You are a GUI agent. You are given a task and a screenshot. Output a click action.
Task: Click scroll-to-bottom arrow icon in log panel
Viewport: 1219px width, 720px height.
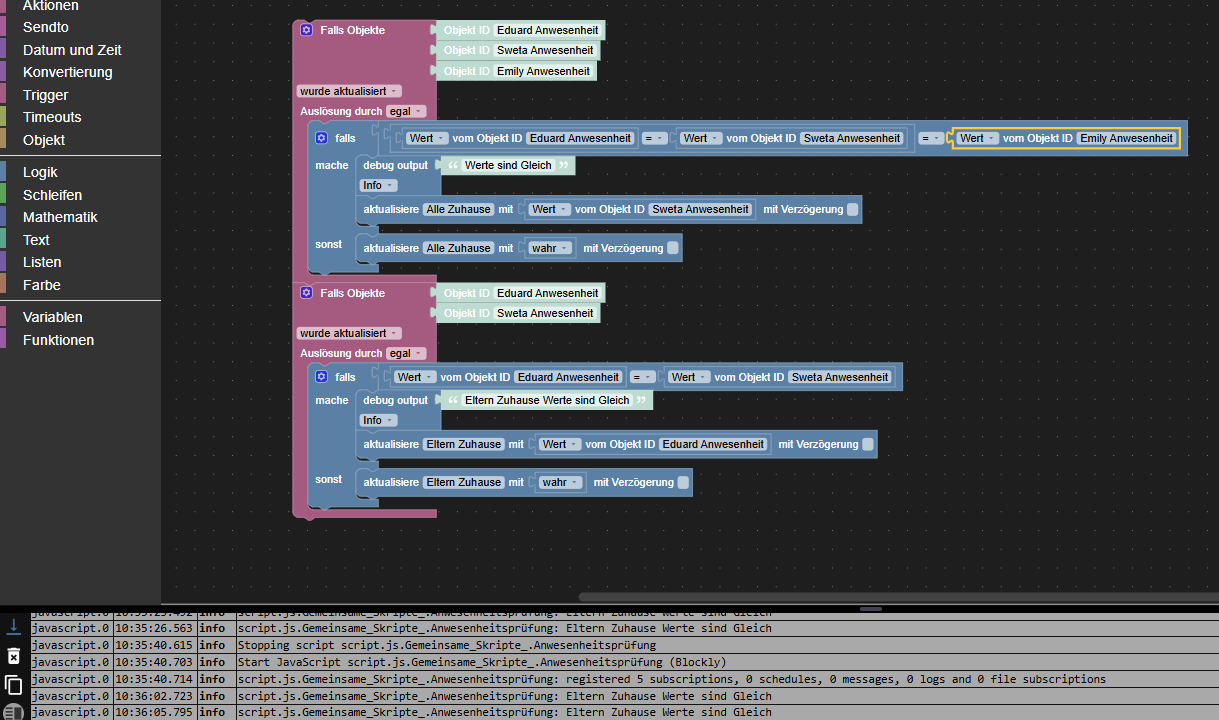[x=14, y=626]
